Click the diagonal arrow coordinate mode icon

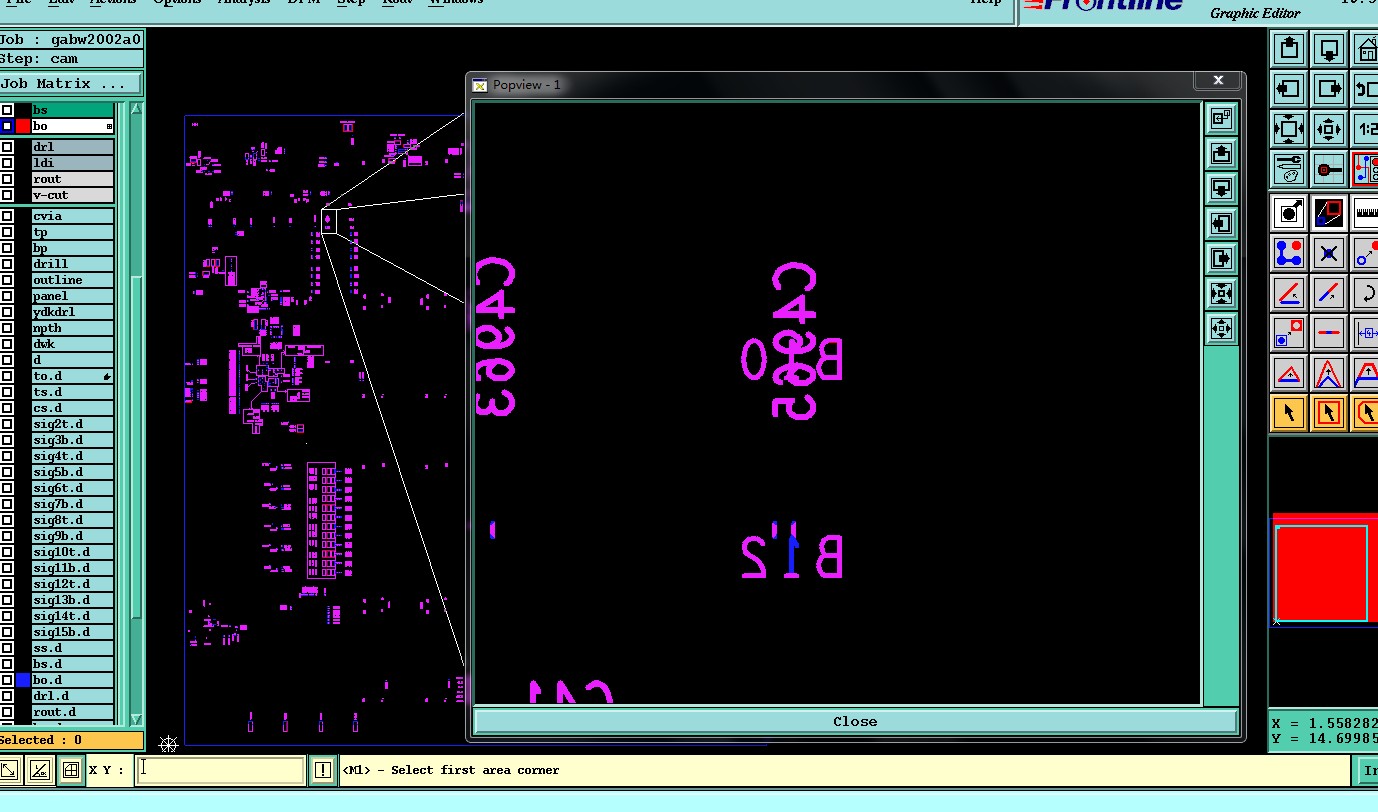[9, 770]
